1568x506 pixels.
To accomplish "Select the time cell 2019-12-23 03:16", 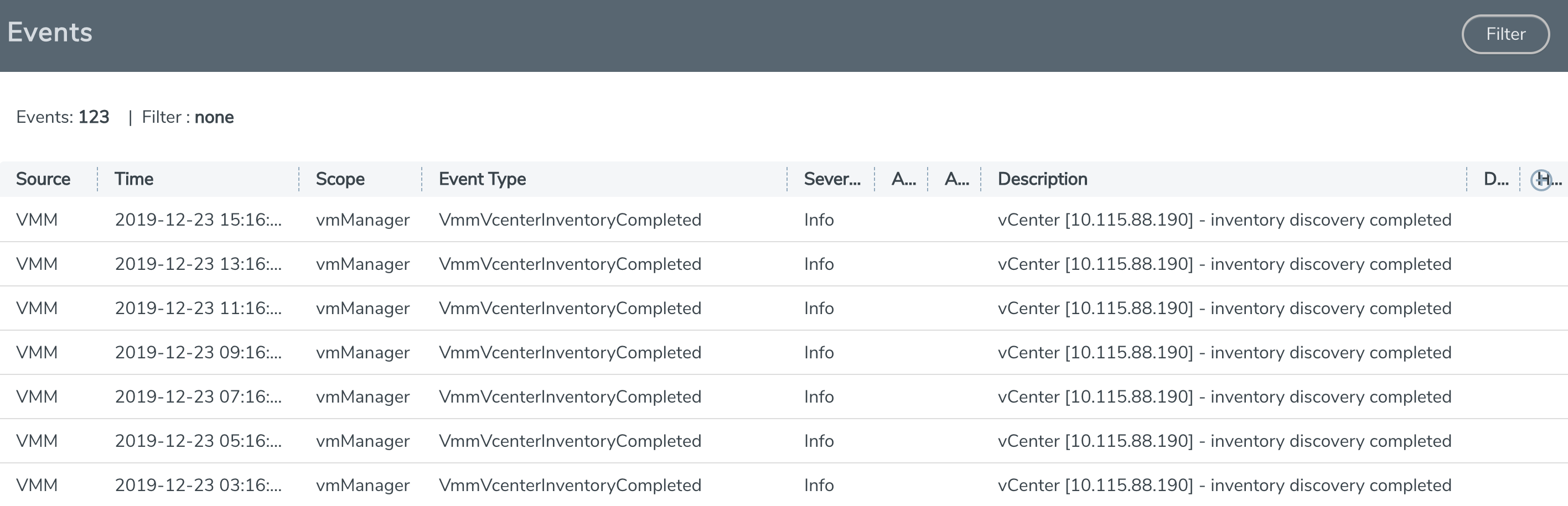I will coord(199,486).
